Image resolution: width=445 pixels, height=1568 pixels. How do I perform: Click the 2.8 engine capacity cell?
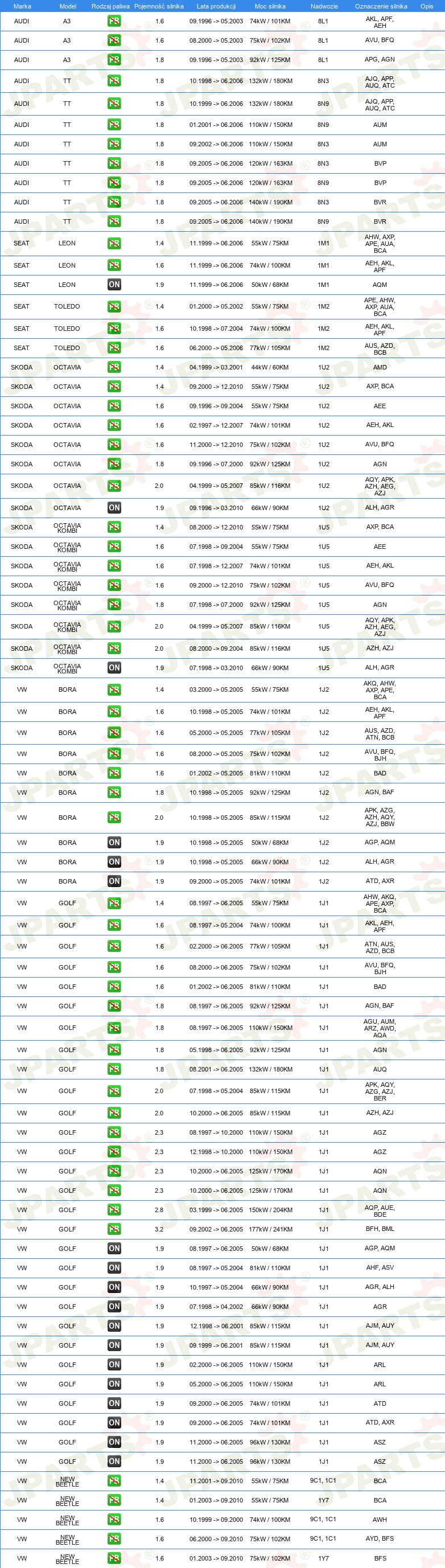[x=159, y=1210]
